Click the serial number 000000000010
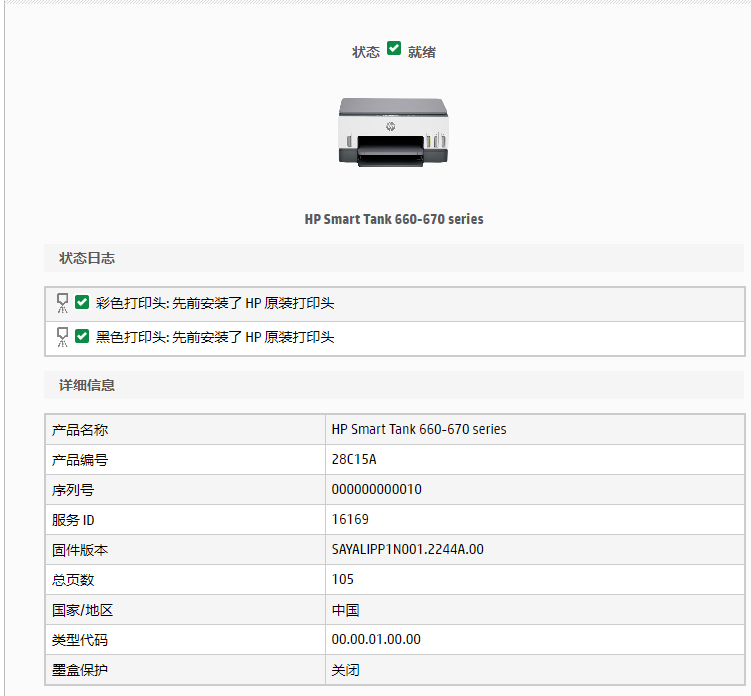The height and width of the screenshot is (696, 751). click(x=376, y=490)
